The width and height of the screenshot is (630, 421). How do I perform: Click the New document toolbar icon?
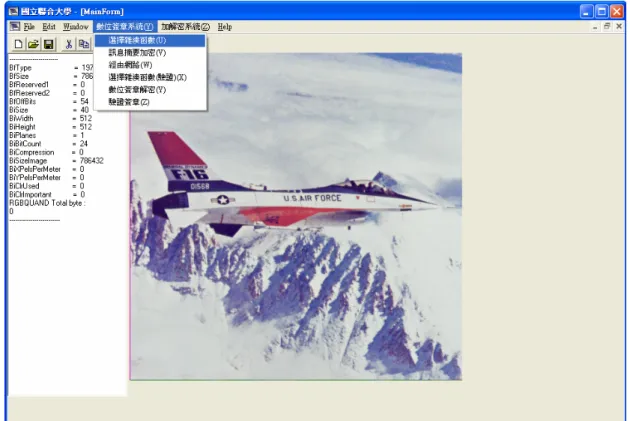[x=18, y=44]
